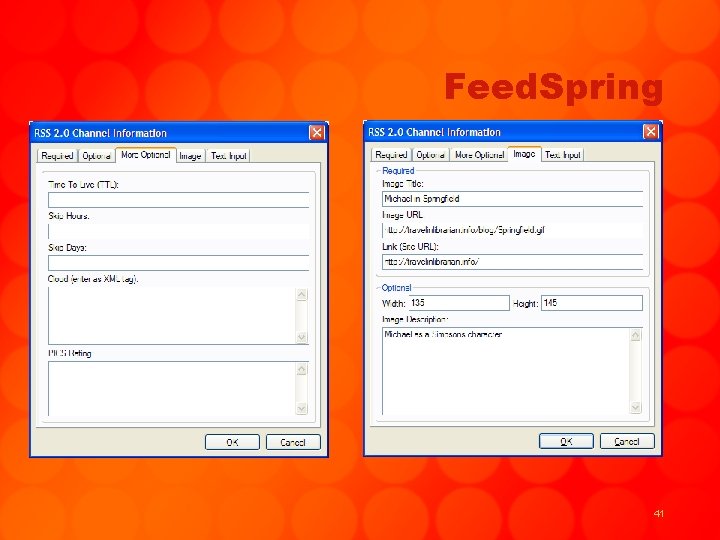Select More Optional tab in left dialog

pyautogui.click(x=146, y=155)
